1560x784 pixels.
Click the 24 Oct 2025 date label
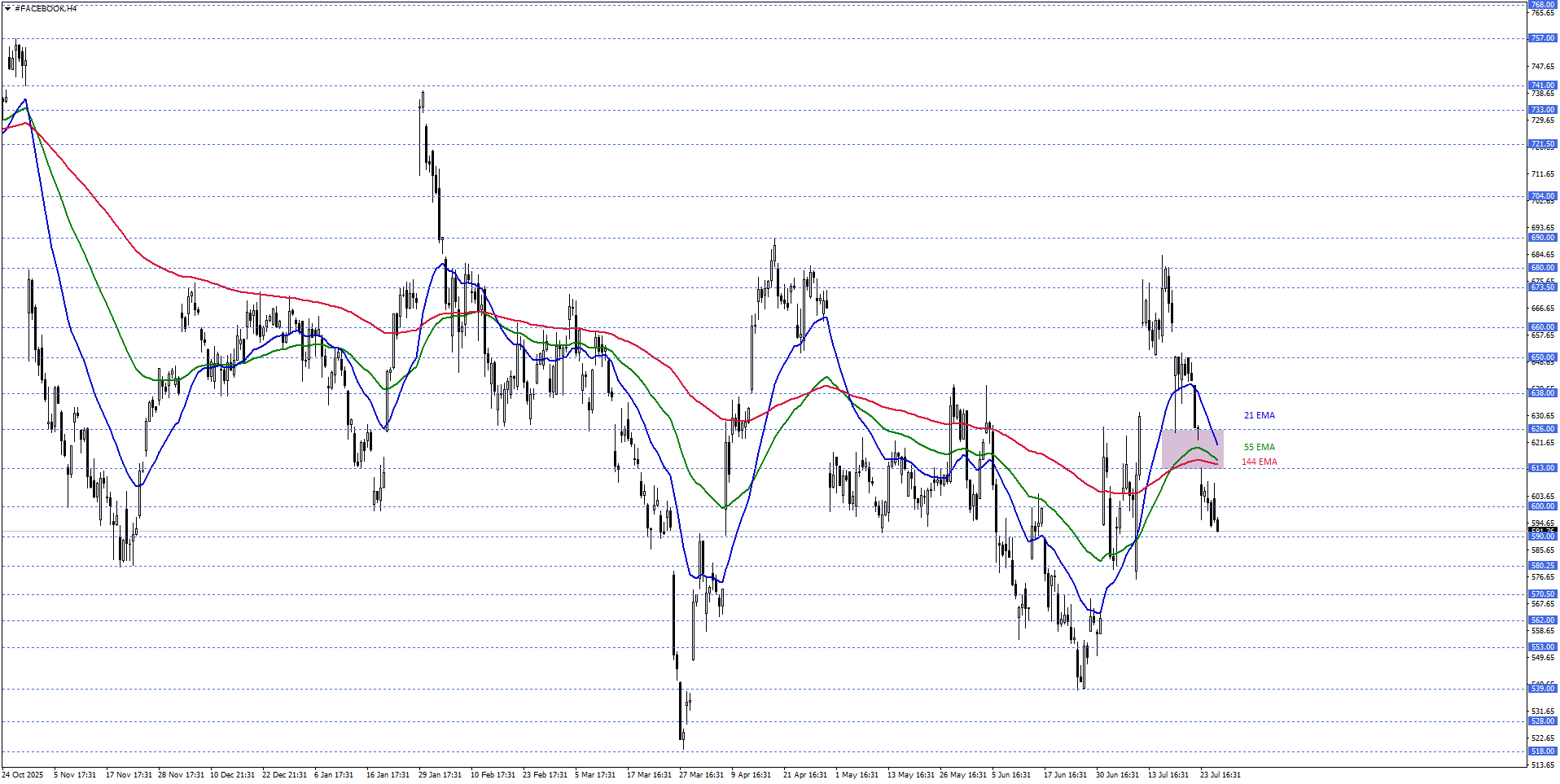click(x=23, y=775)
